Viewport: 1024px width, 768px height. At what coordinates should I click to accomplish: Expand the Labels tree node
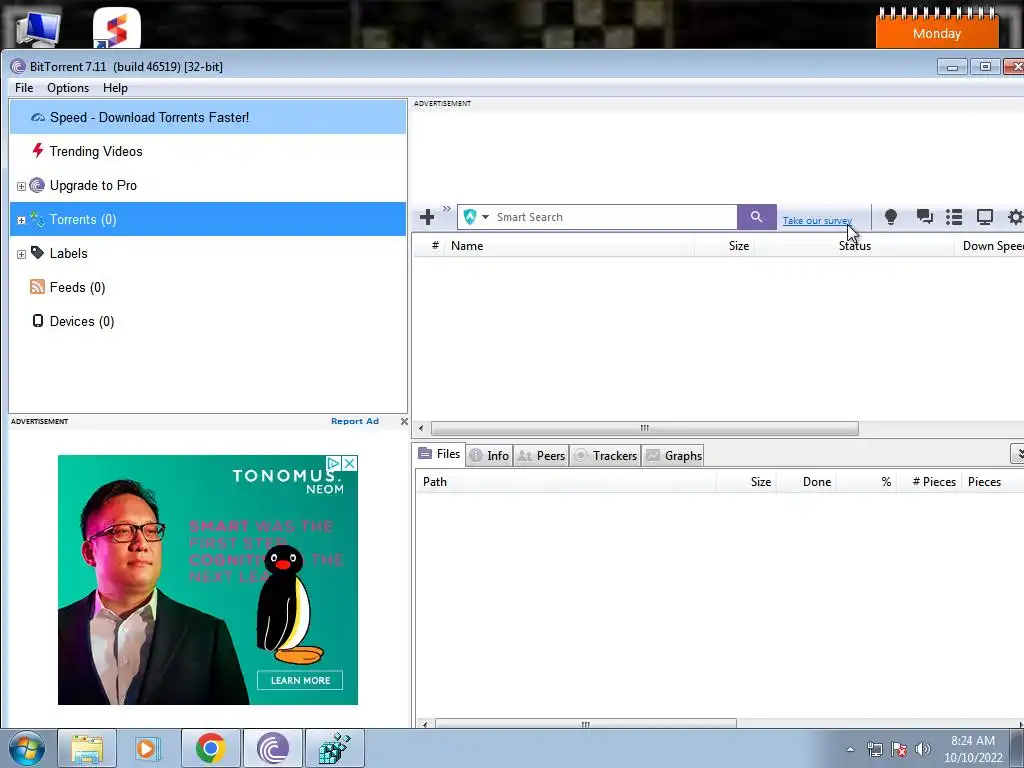[21, 254]
